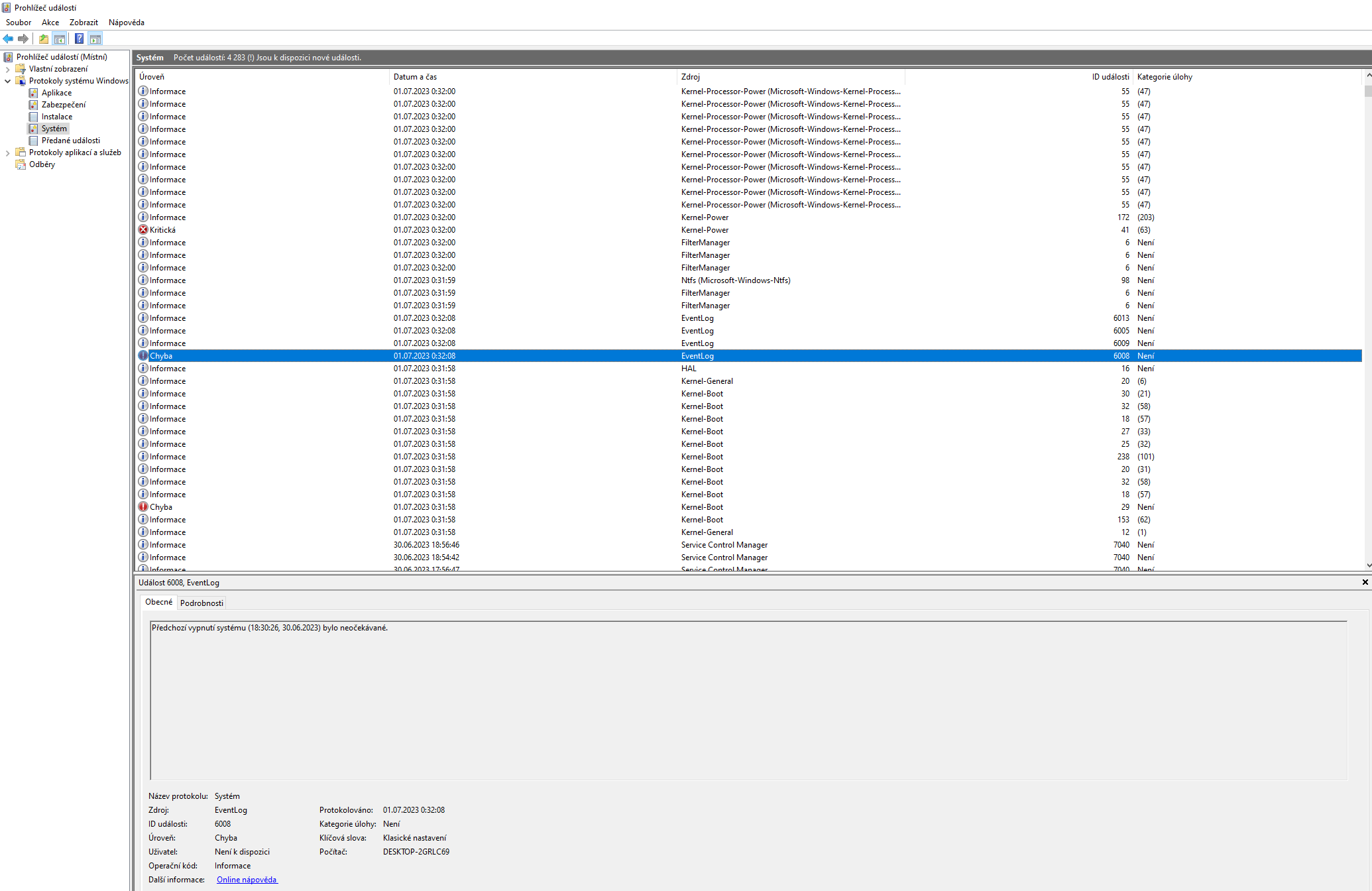Screen dimensions: 1372x891
Task: Click the blue Help question mark icon
Action: click(79, 39)
